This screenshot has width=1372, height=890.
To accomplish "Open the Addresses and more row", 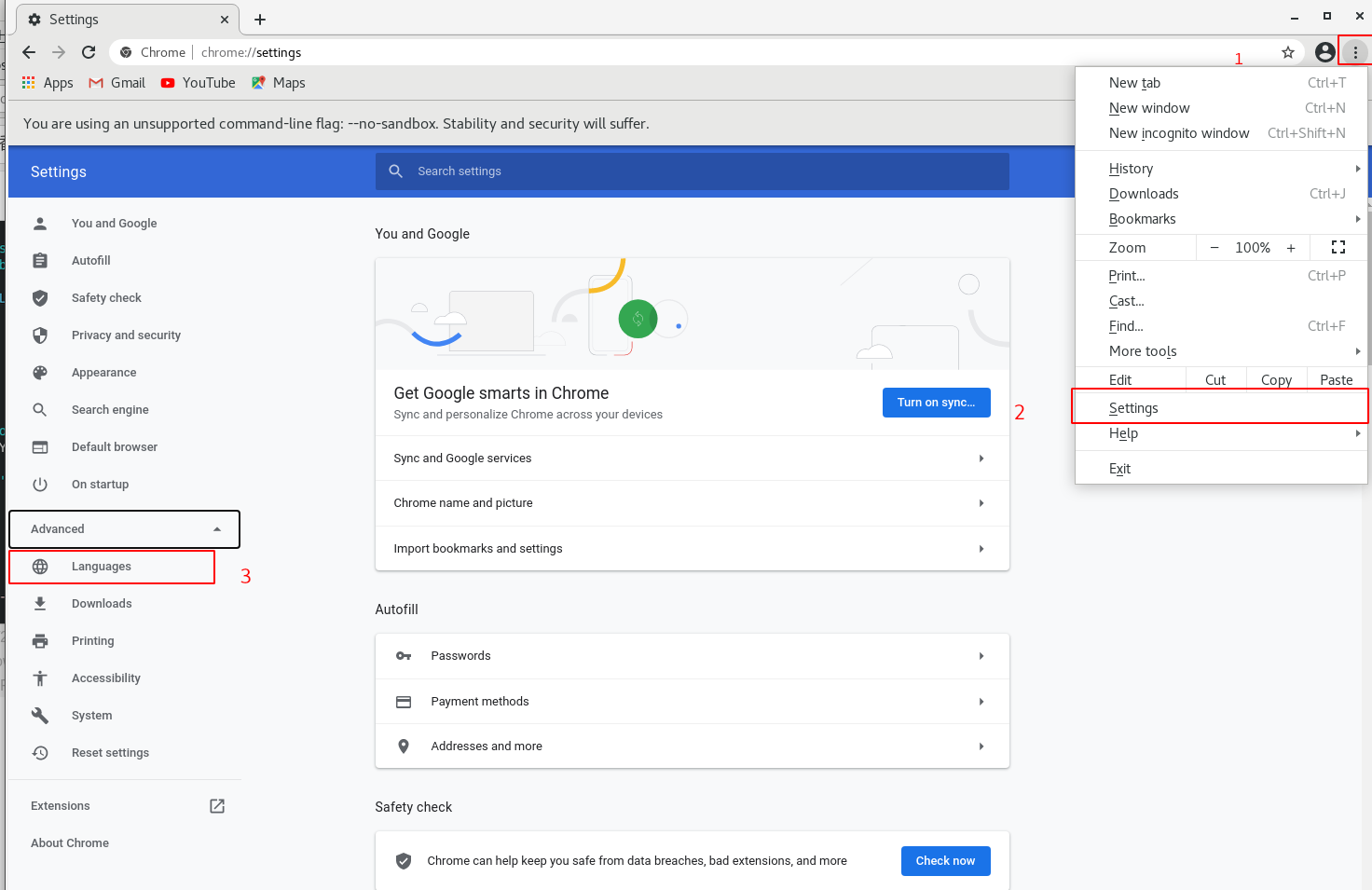I will pos(692,746).
